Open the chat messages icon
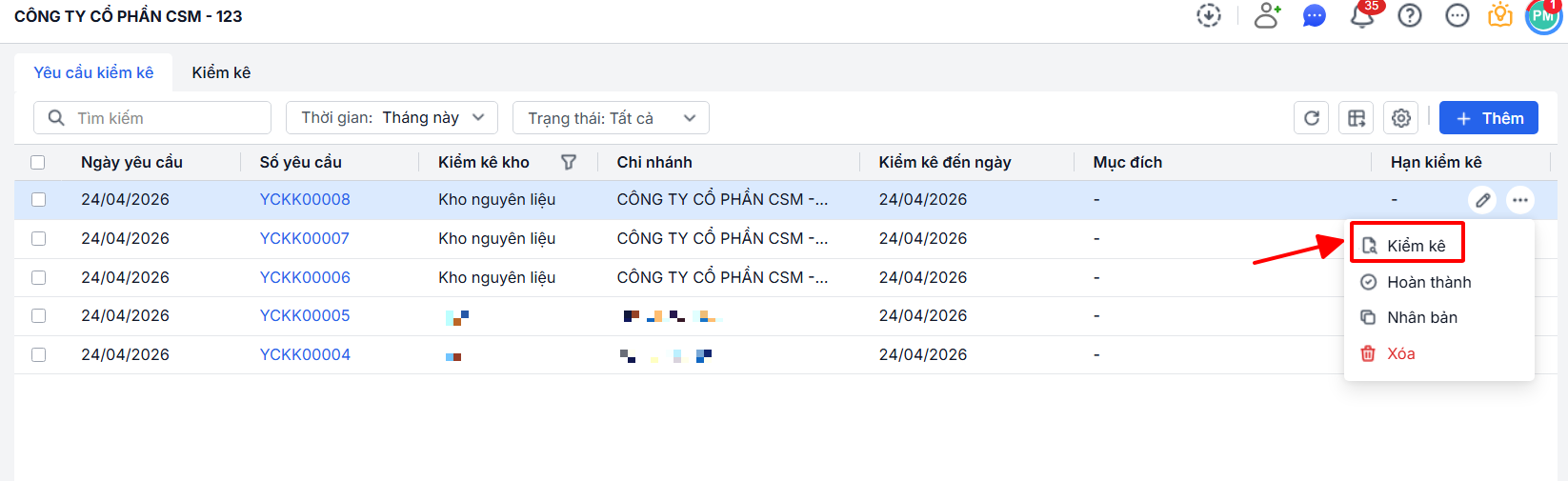The height and width of the screenshot is (481, 1568). tap(1315, 16)
